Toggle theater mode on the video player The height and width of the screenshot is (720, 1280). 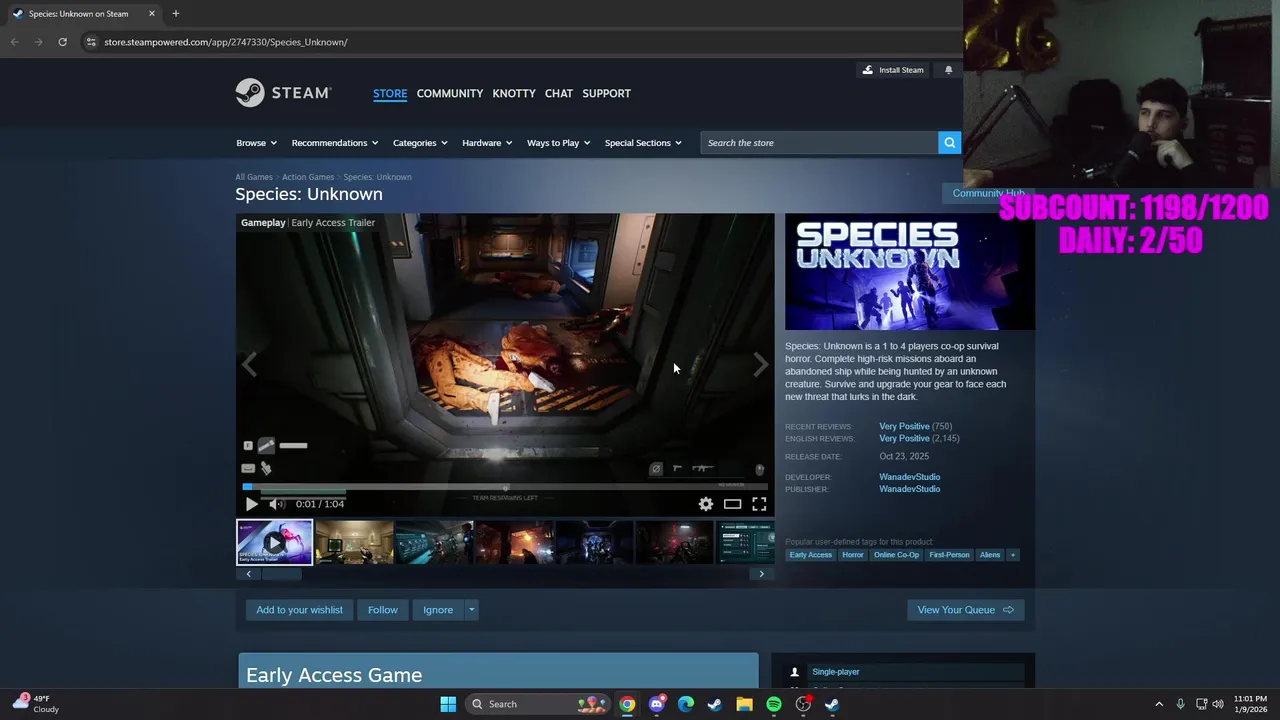tap(733, 504)
